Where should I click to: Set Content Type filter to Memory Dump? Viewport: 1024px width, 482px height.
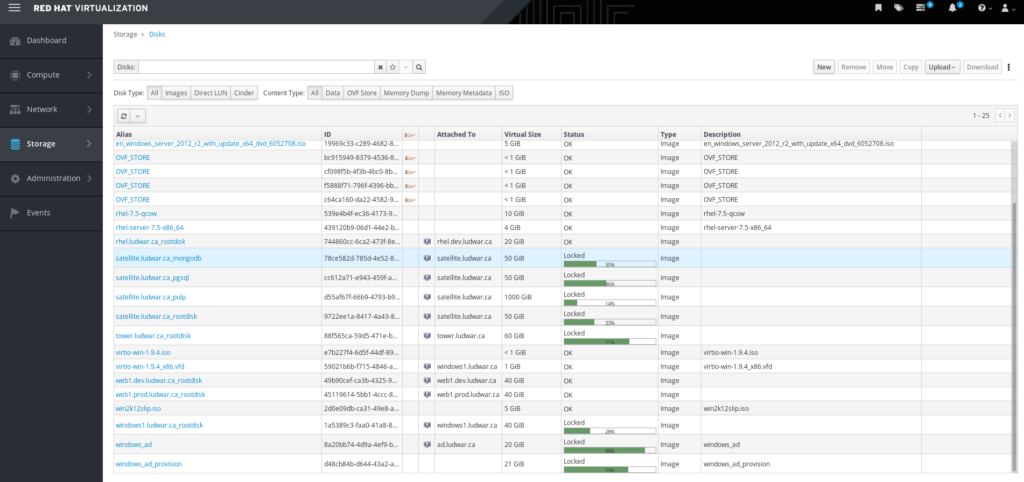[406, 93]
